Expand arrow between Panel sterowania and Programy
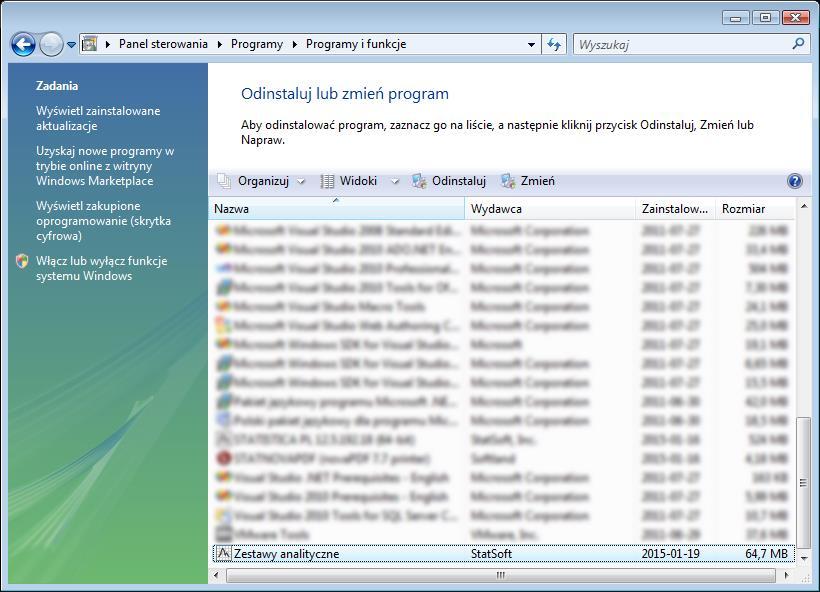The height and width of the screenshot is (592, 820). pyautogui.click(x=219, y=44)
